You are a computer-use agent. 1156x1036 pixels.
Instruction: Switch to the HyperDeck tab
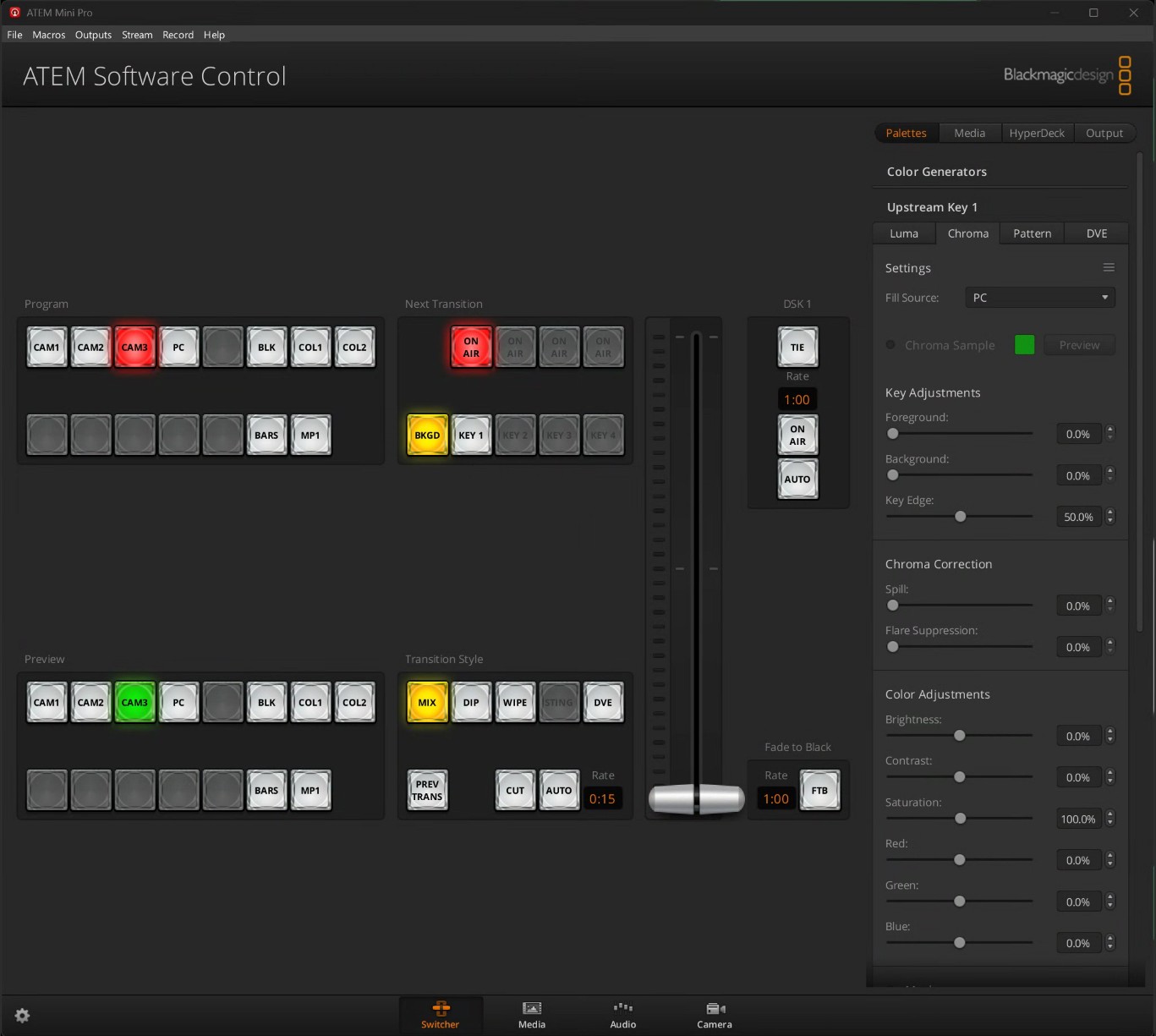(1037, 133)
